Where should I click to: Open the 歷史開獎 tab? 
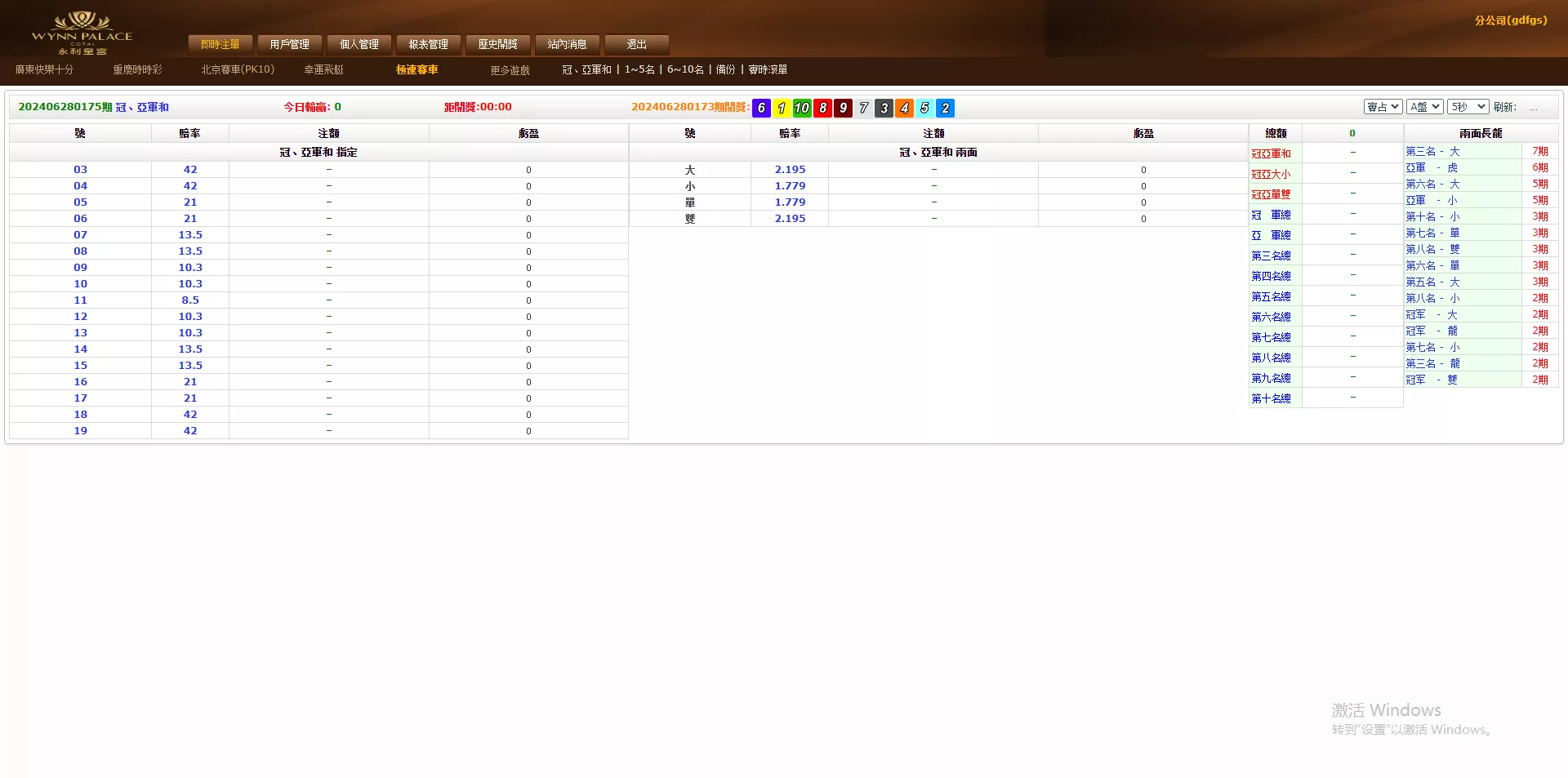click(x=498, y=44)
